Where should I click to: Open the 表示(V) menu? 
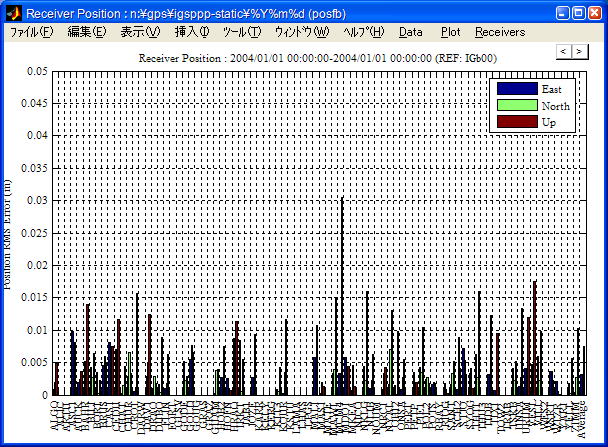click(x=140, y=32)
